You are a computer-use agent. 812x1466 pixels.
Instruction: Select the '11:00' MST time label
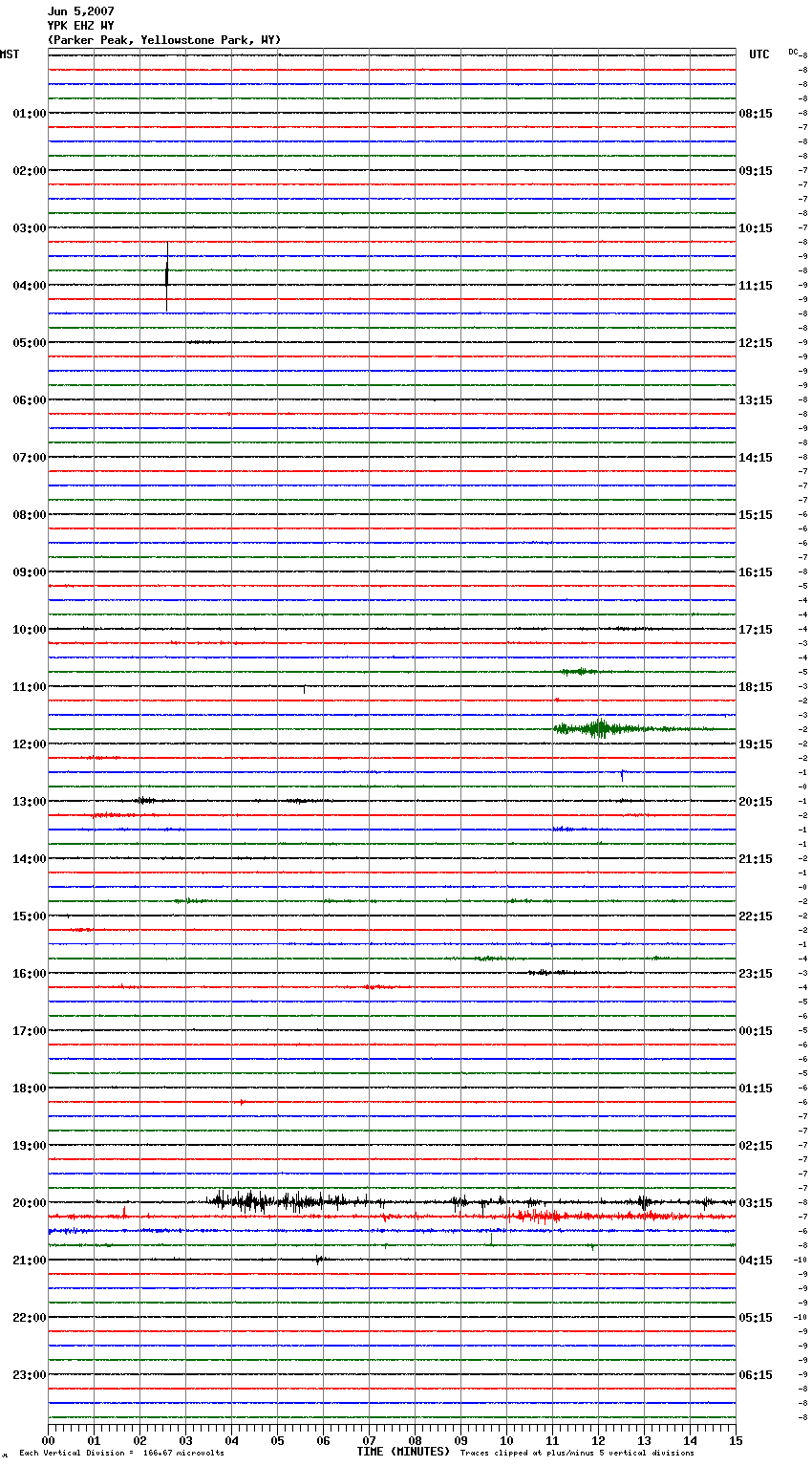(30, 687)
